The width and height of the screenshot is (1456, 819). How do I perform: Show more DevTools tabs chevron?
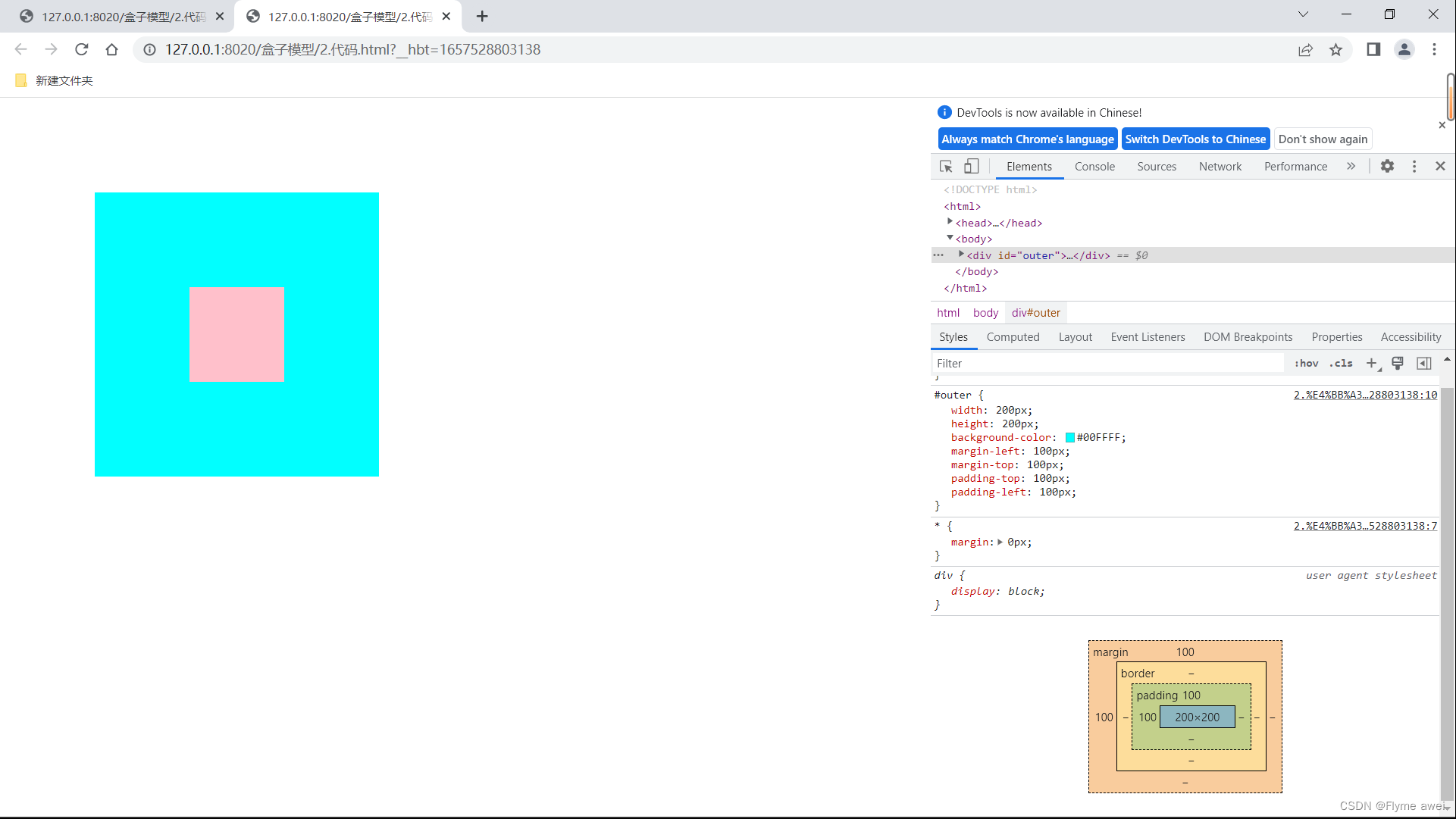1351,167
